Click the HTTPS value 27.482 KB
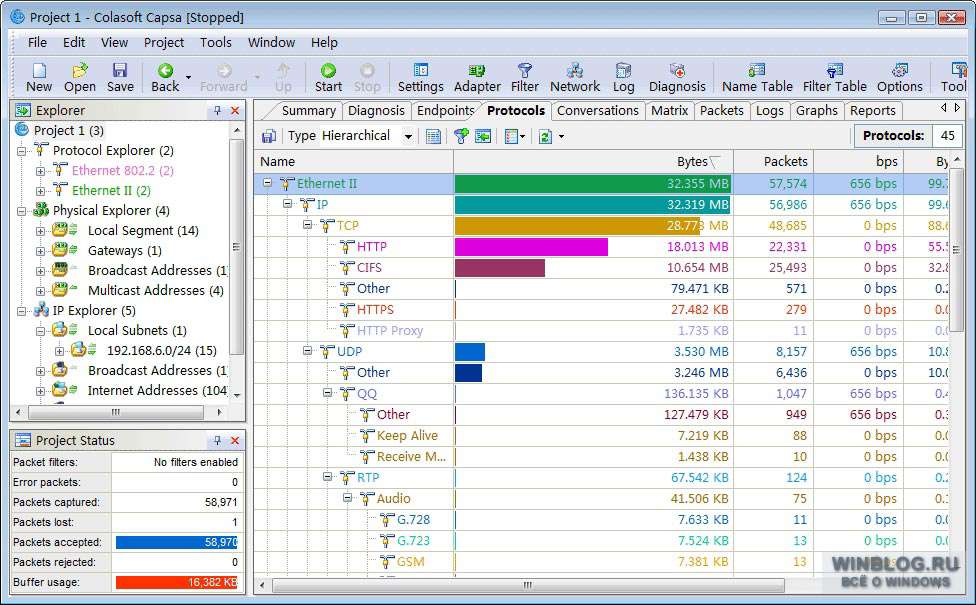 point(700,309)
